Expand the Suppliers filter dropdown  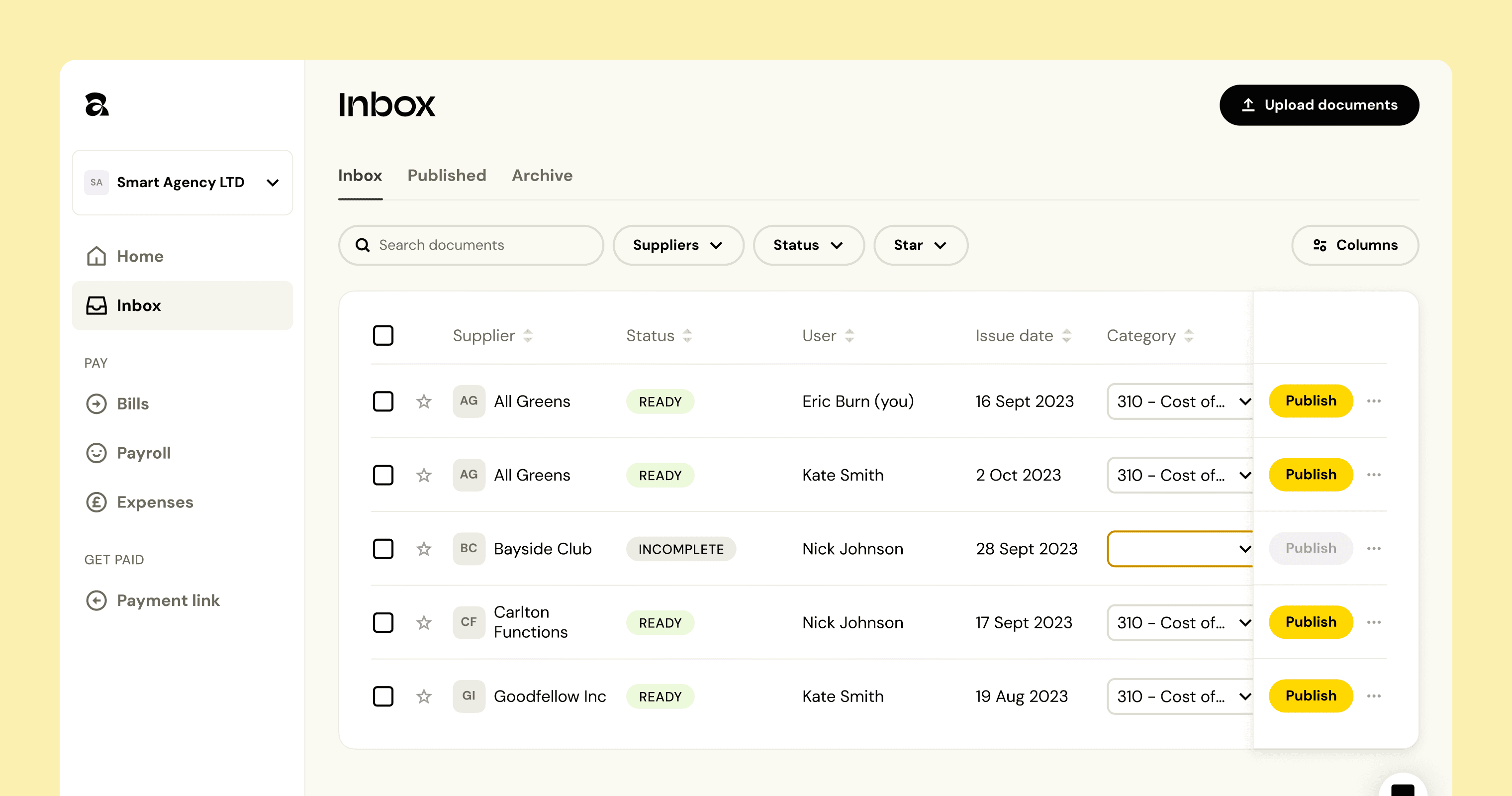pos(677,245)
